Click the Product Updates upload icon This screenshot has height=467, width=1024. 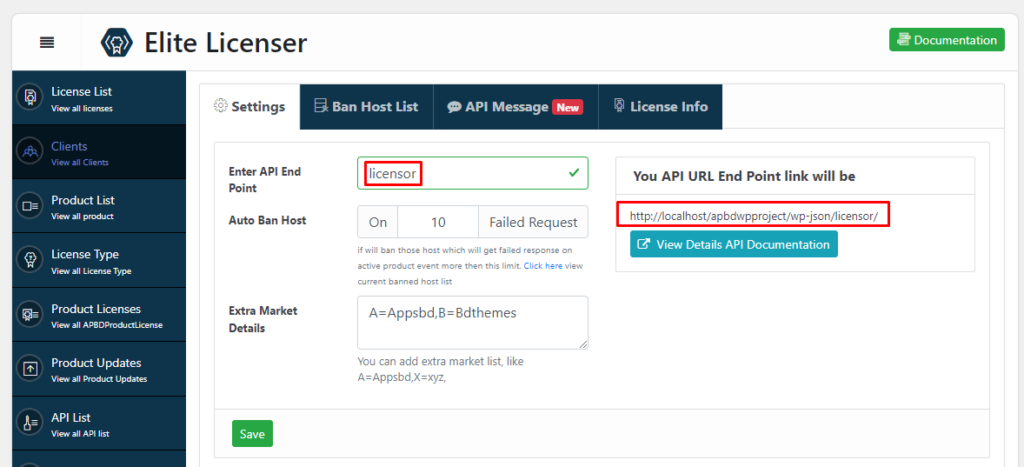[x=29, y=369]
